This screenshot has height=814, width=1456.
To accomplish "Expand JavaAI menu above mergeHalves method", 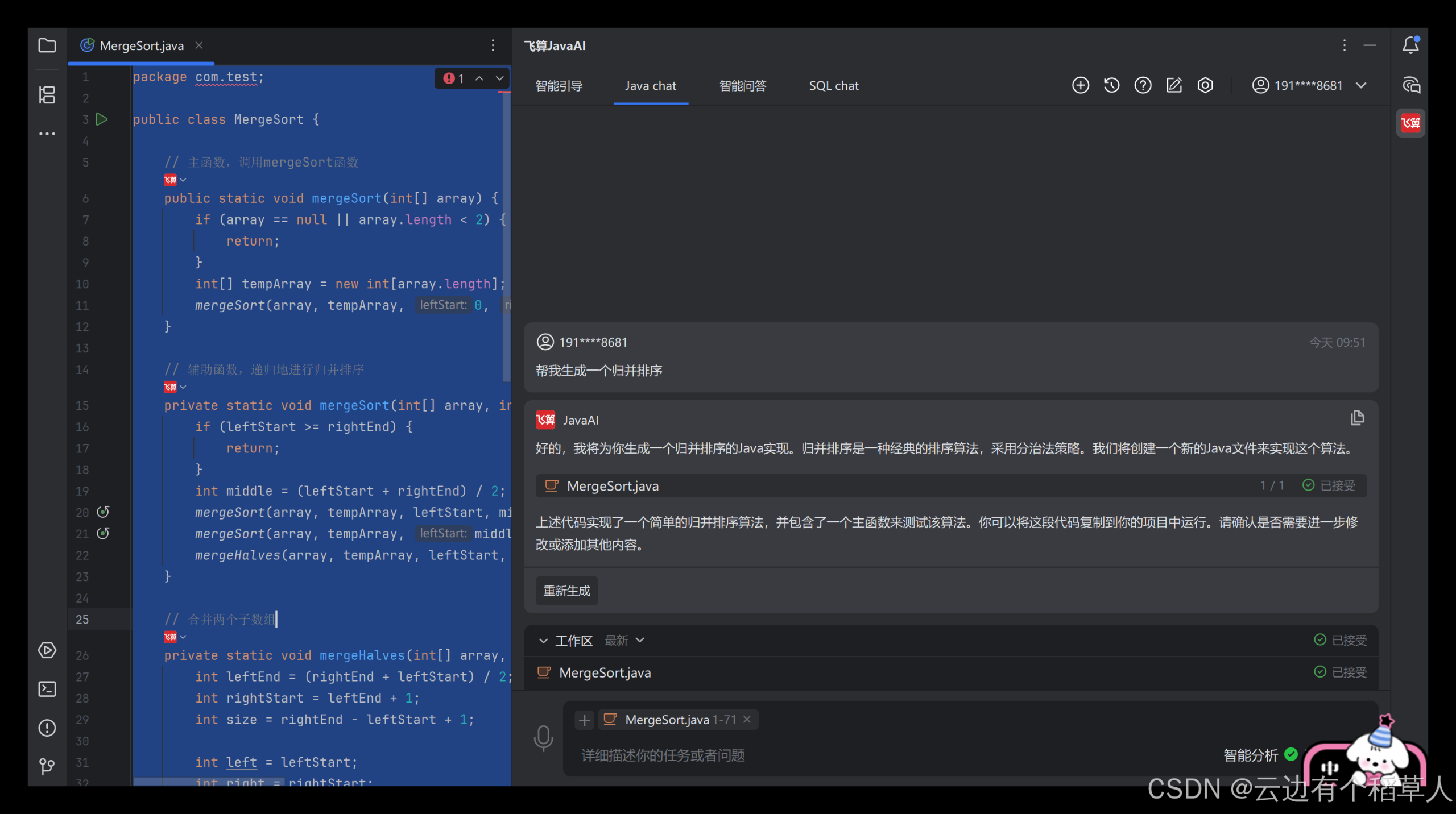I will point(175,637).
